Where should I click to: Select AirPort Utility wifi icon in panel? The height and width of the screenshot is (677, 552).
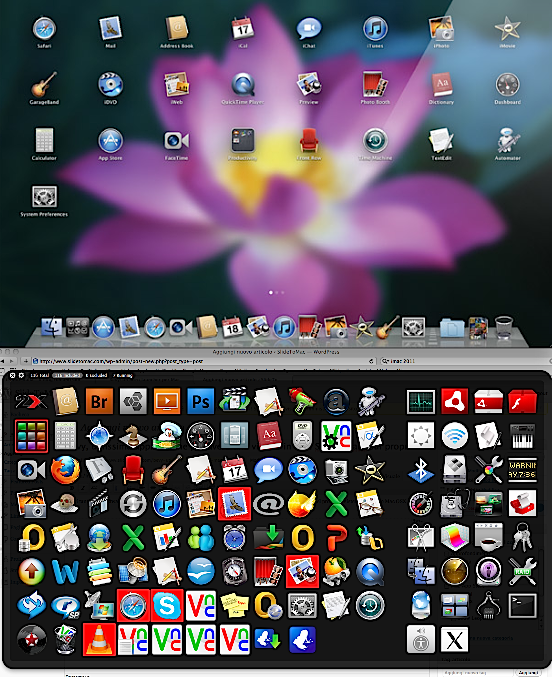454,436
